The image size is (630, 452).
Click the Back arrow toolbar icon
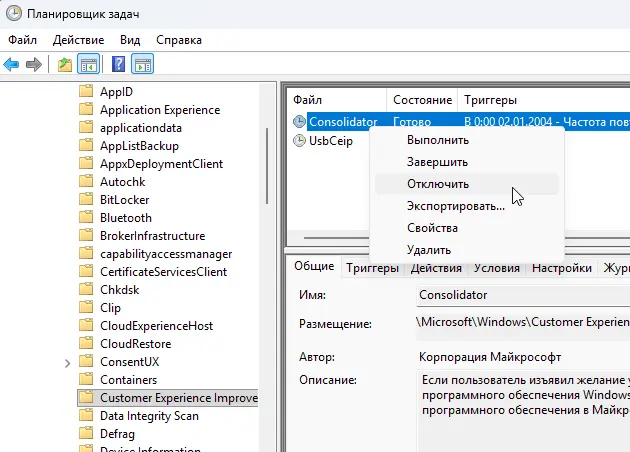click(12, 65)
